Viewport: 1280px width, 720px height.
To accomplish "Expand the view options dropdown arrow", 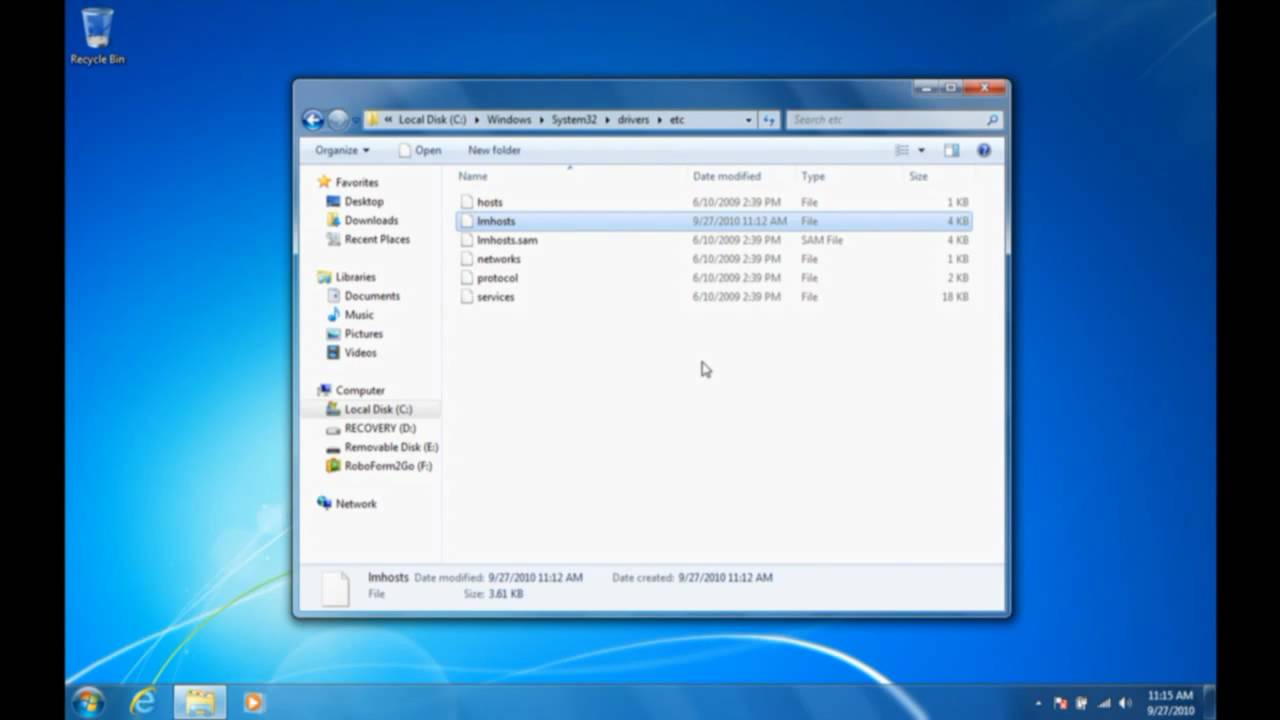I will (921, 150).
